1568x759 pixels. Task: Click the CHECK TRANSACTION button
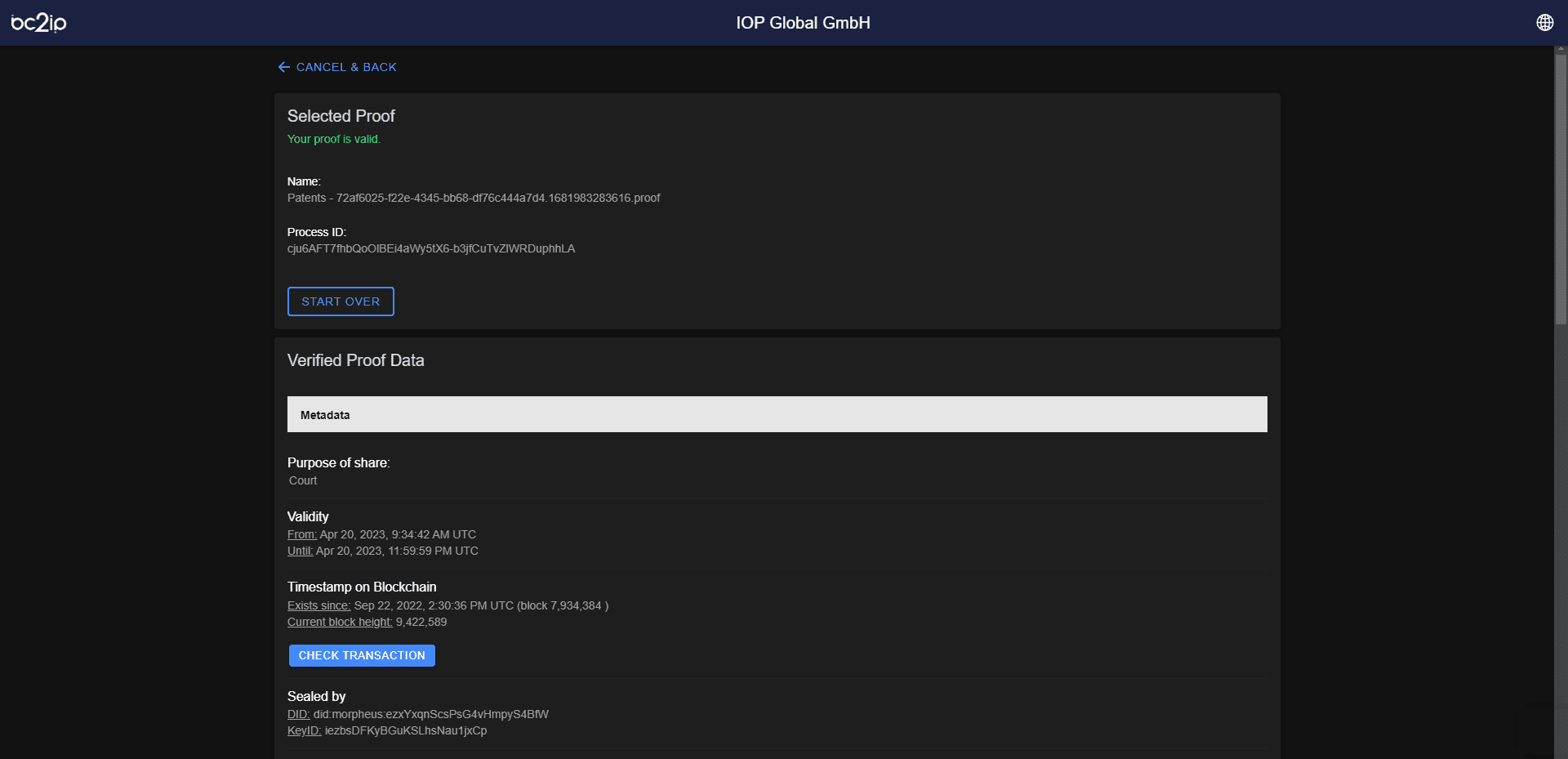[x=362, y=655]
